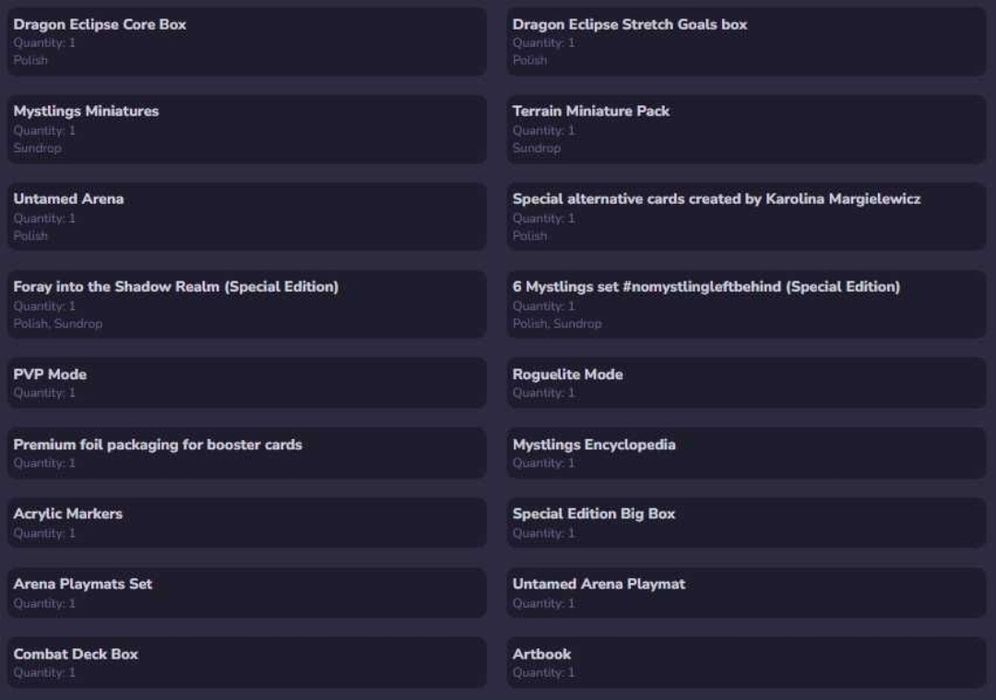The width and height of the screenshot is (996, 700).
Task: Click the Arena Playmats Set card
Action: [x=246, y=593]
